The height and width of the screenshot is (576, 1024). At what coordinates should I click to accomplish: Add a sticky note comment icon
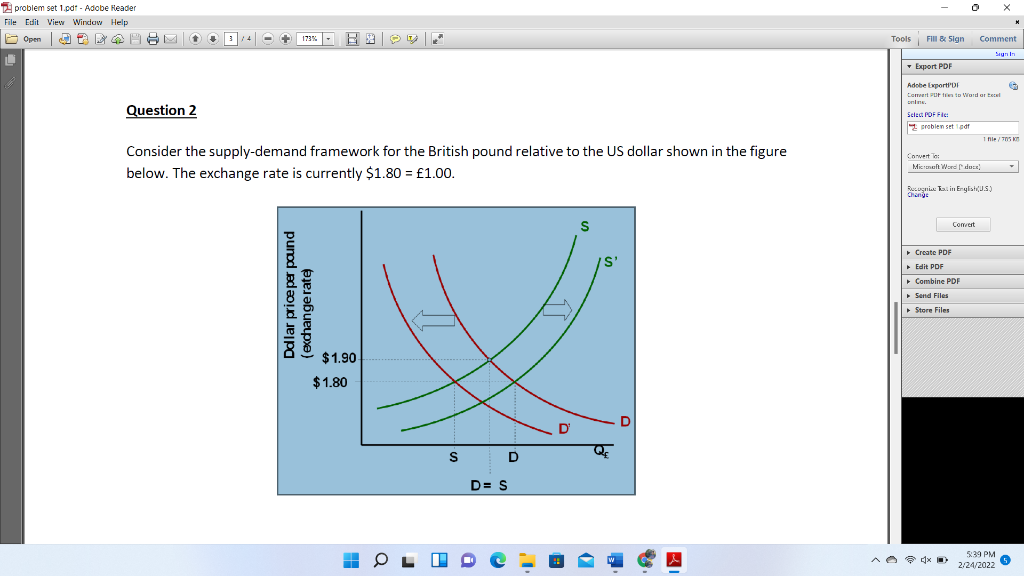tap(395, 39)
